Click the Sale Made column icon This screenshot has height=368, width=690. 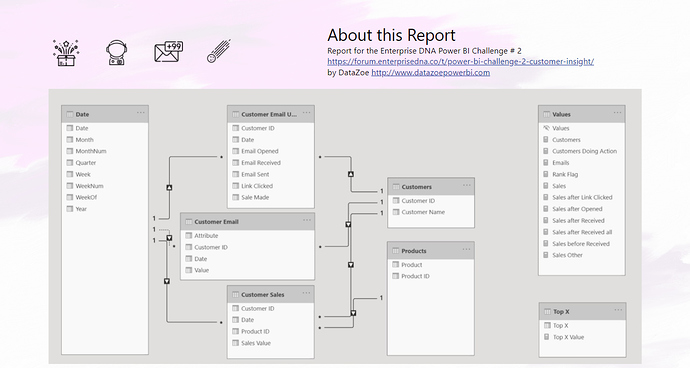click(235, 197)
